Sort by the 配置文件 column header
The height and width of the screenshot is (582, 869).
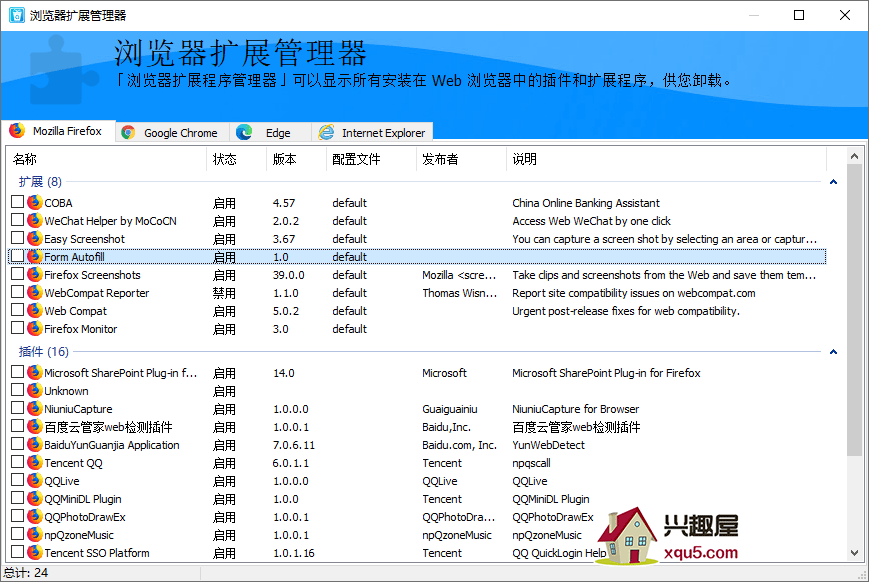[371, 159]
